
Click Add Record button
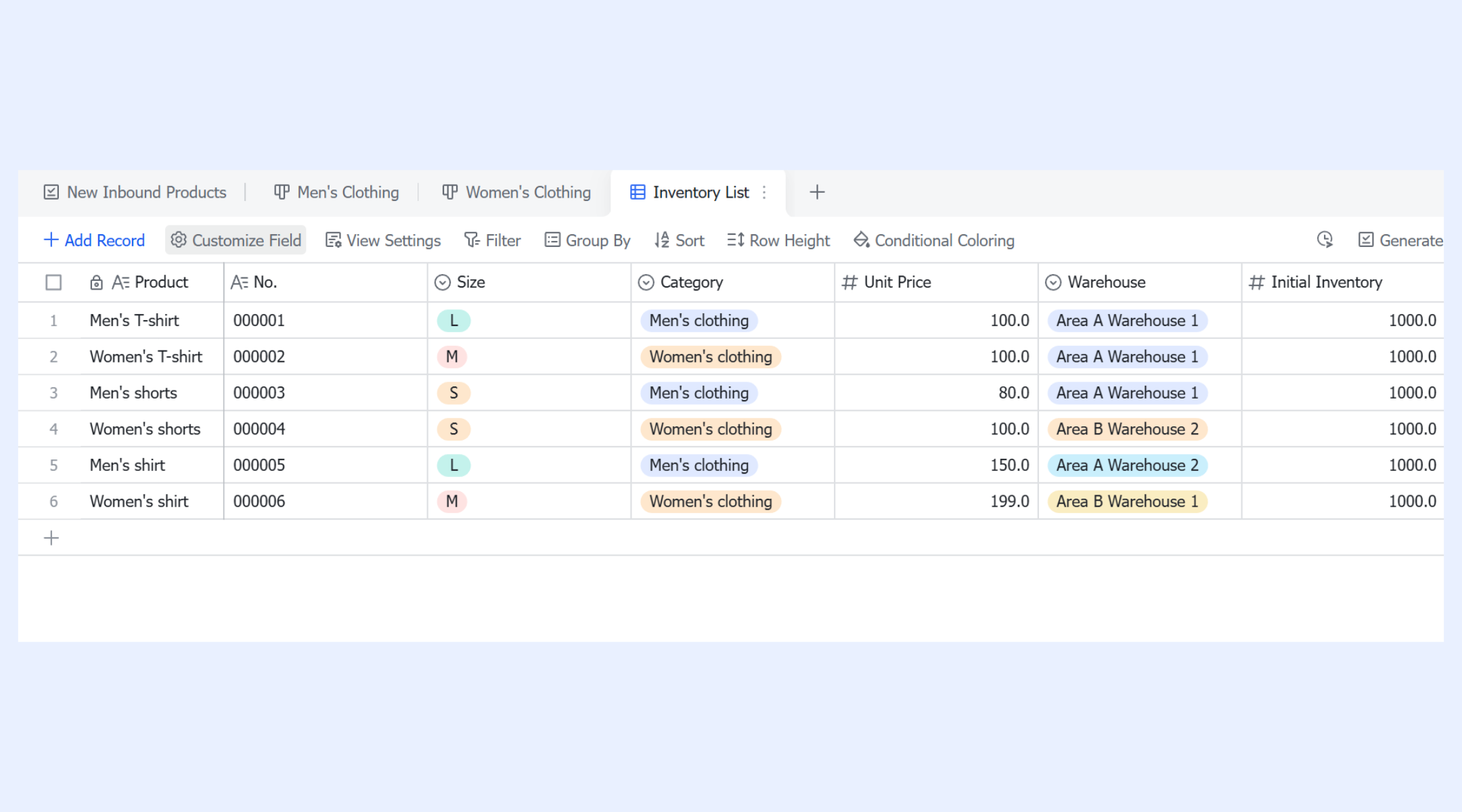[94, 240]
